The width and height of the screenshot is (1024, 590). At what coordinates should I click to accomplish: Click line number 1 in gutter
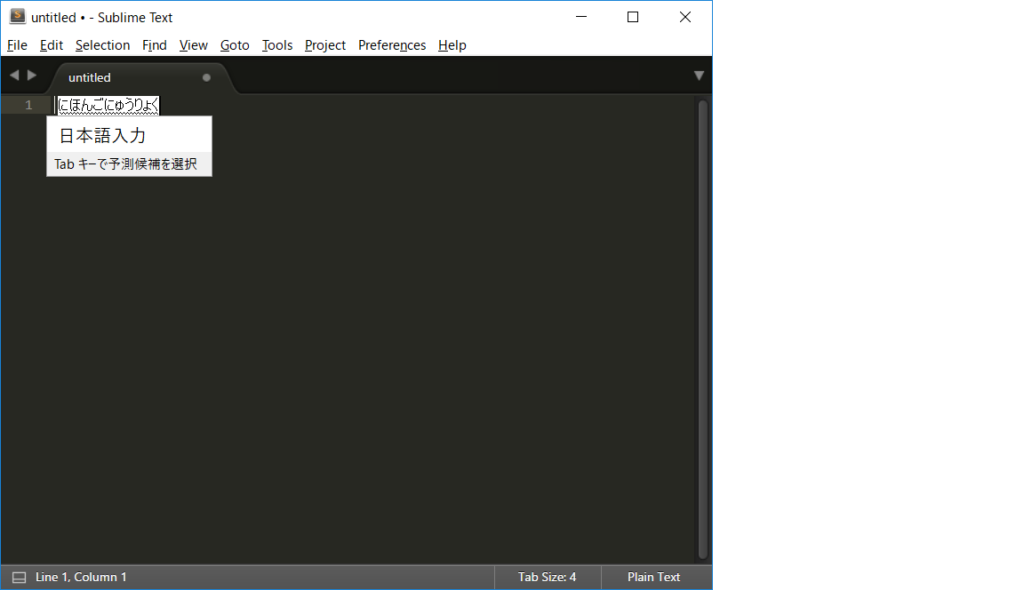(x=28, y=105)
